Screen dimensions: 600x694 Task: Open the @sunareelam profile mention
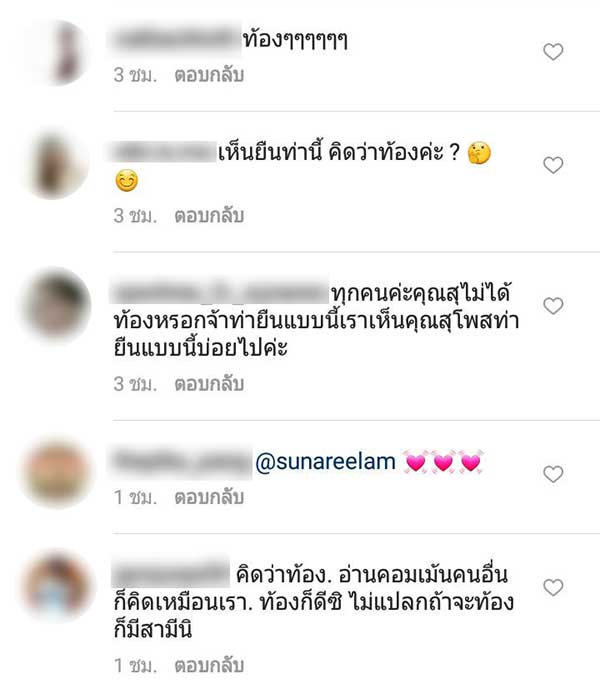[326, 462]
